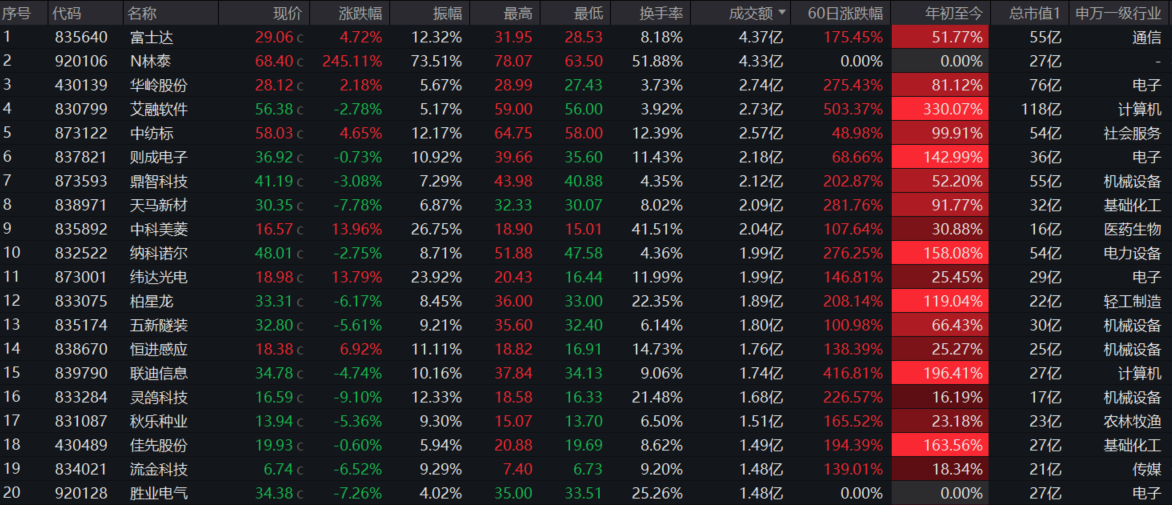Click the 医药生物 industry cell
The image size is (1172, 505).
click(x=1132, y=229)
